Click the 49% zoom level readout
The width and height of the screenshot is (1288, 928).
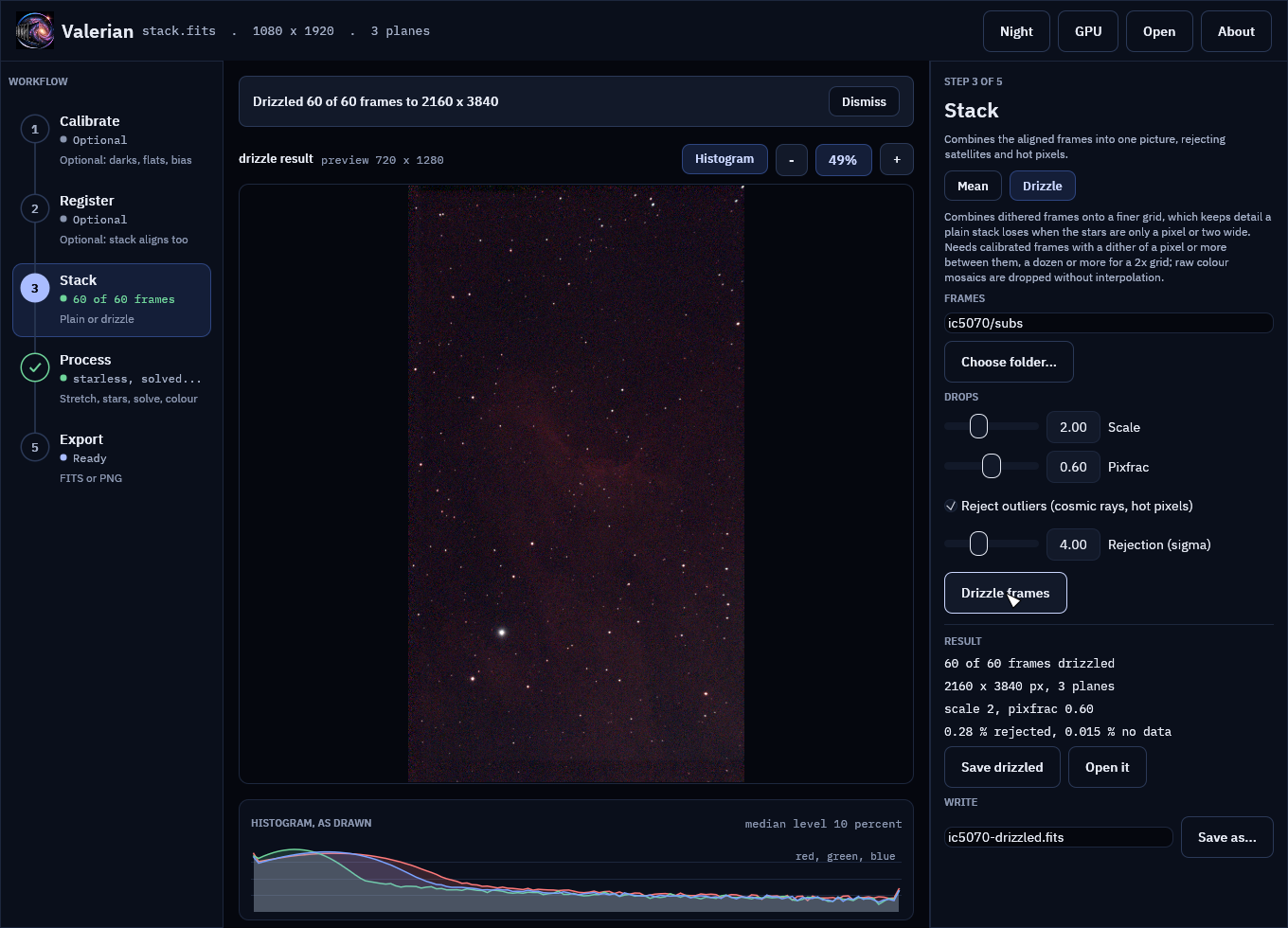click(843, 159)
